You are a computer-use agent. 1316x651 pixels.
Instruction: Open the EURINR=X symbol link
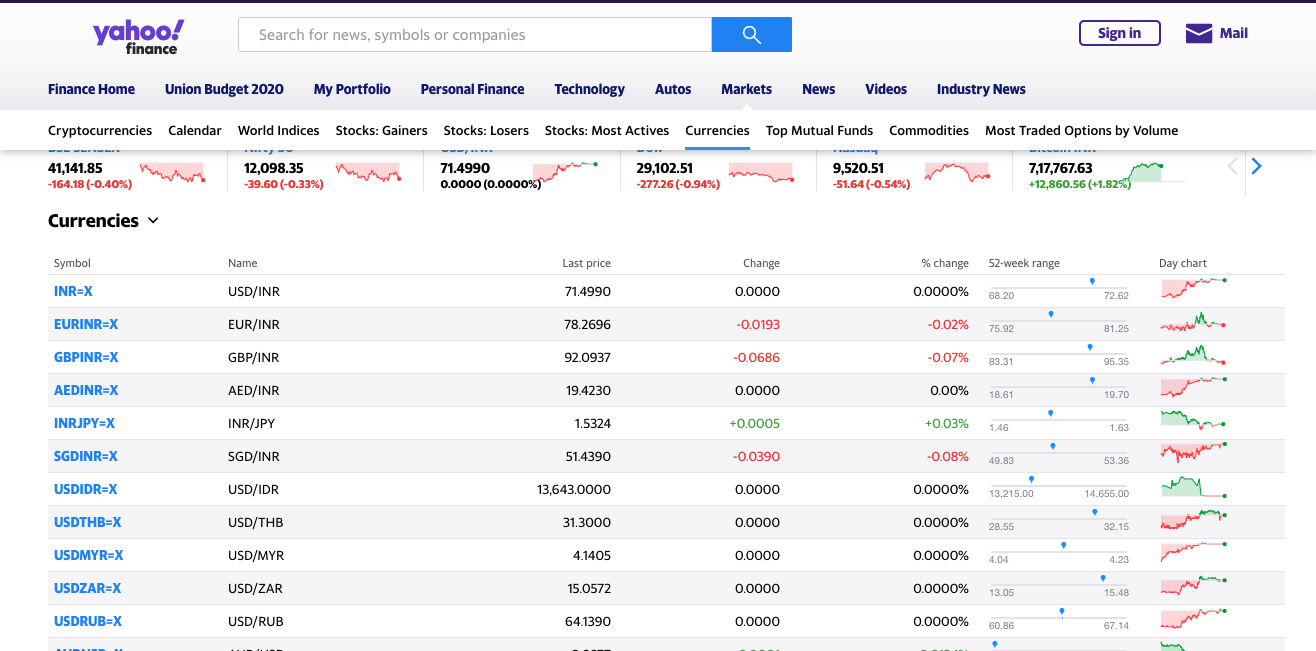[86, 324]
